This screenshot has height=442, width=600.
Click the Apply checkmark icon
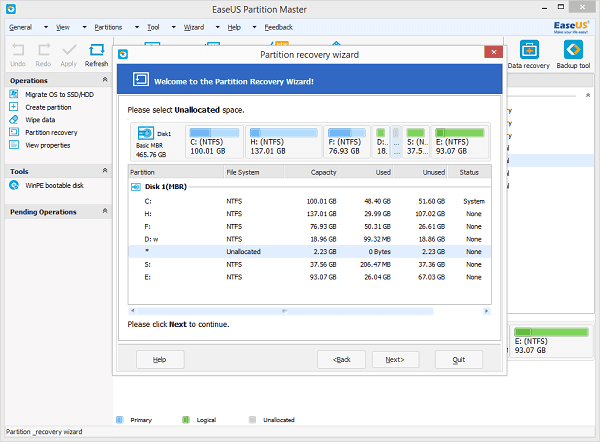point(69,50)
